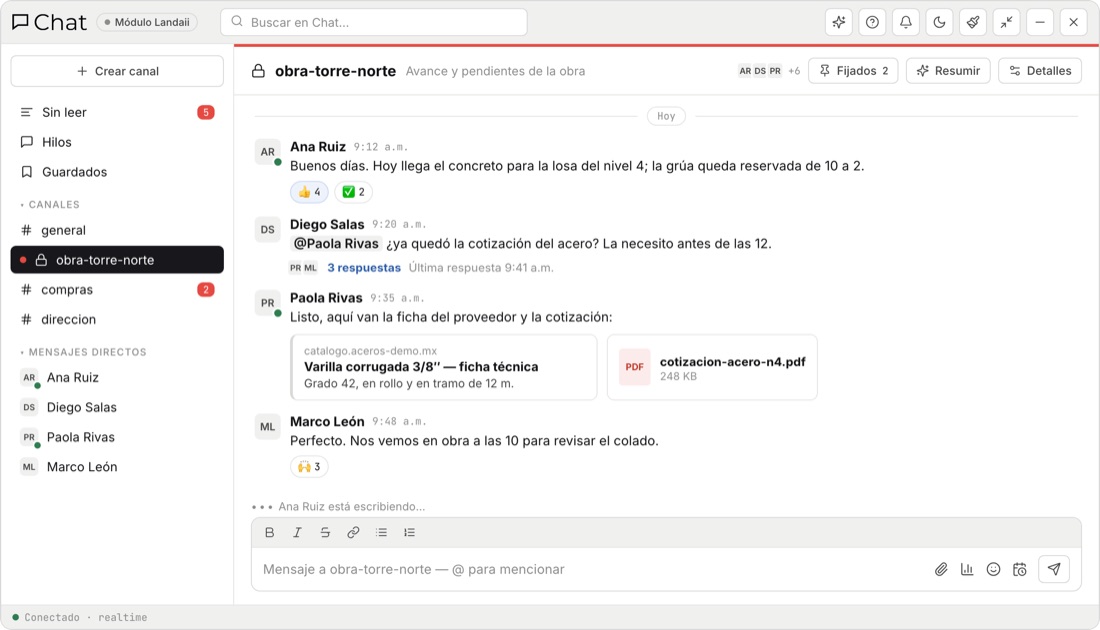Image resolution: width=1100 pixels, height=630 pixels.
Task: Click the Crear canal button
Action: (117, 71)
